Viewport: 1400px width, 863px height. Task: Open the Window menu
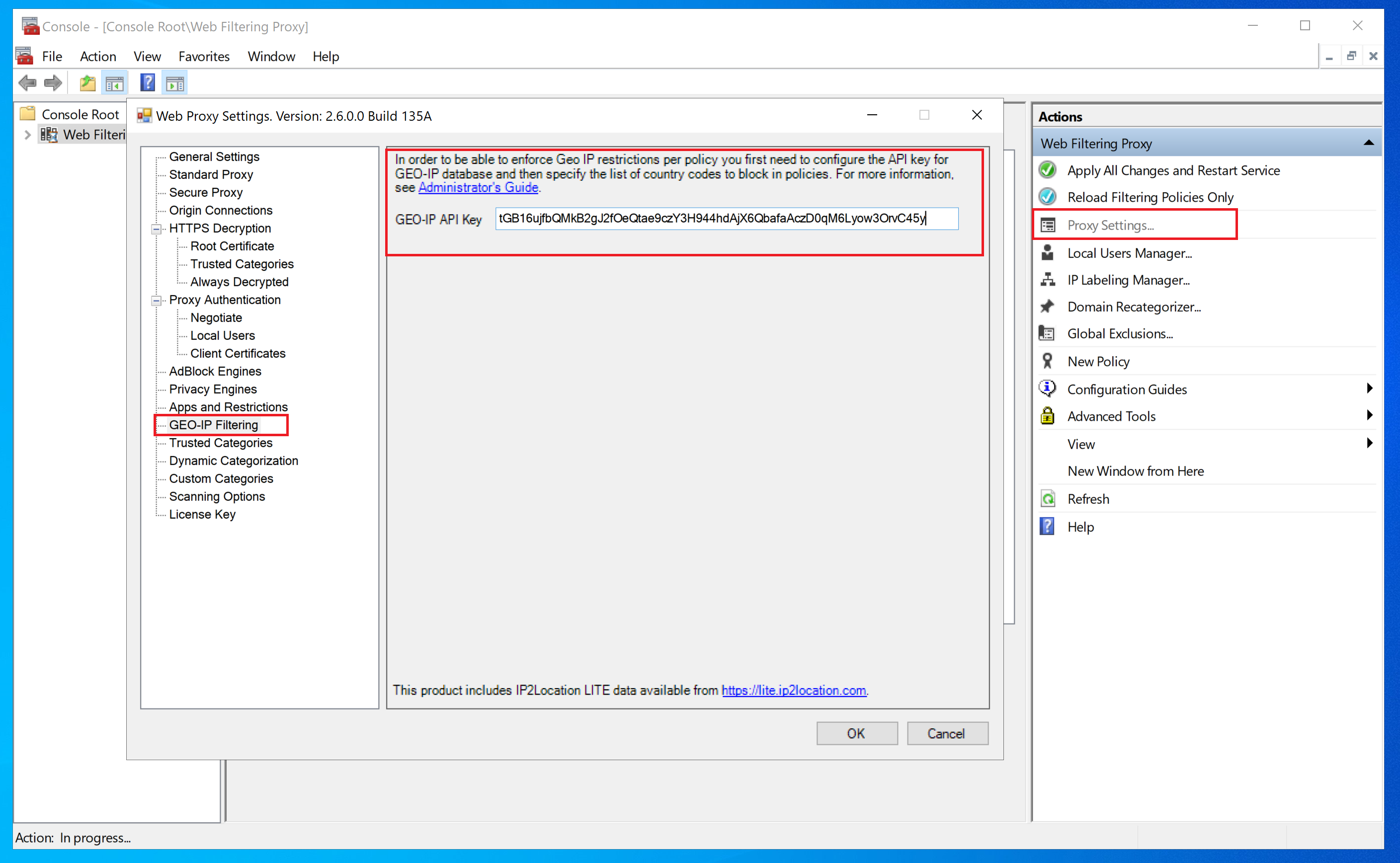click(271, 57)
